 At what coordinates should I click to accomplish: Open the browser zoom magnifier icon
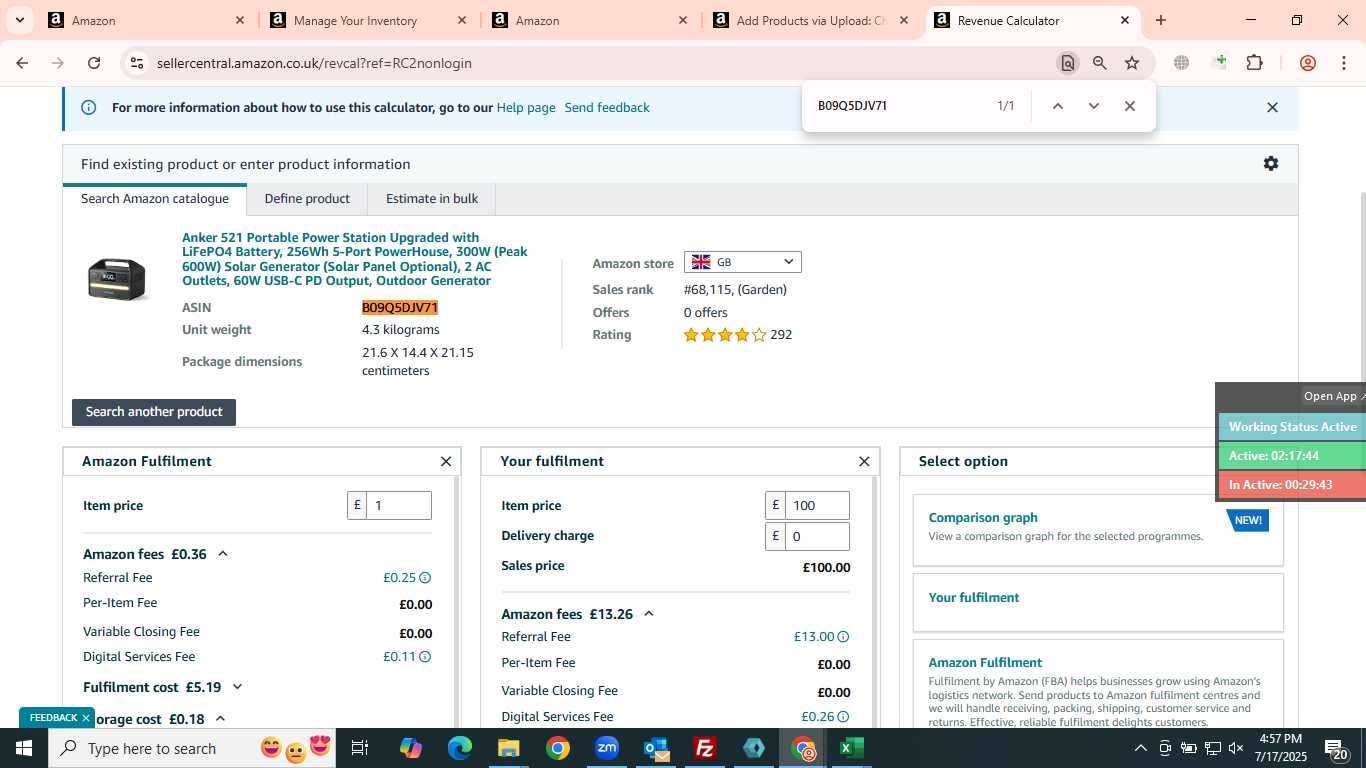[1100, 63]
